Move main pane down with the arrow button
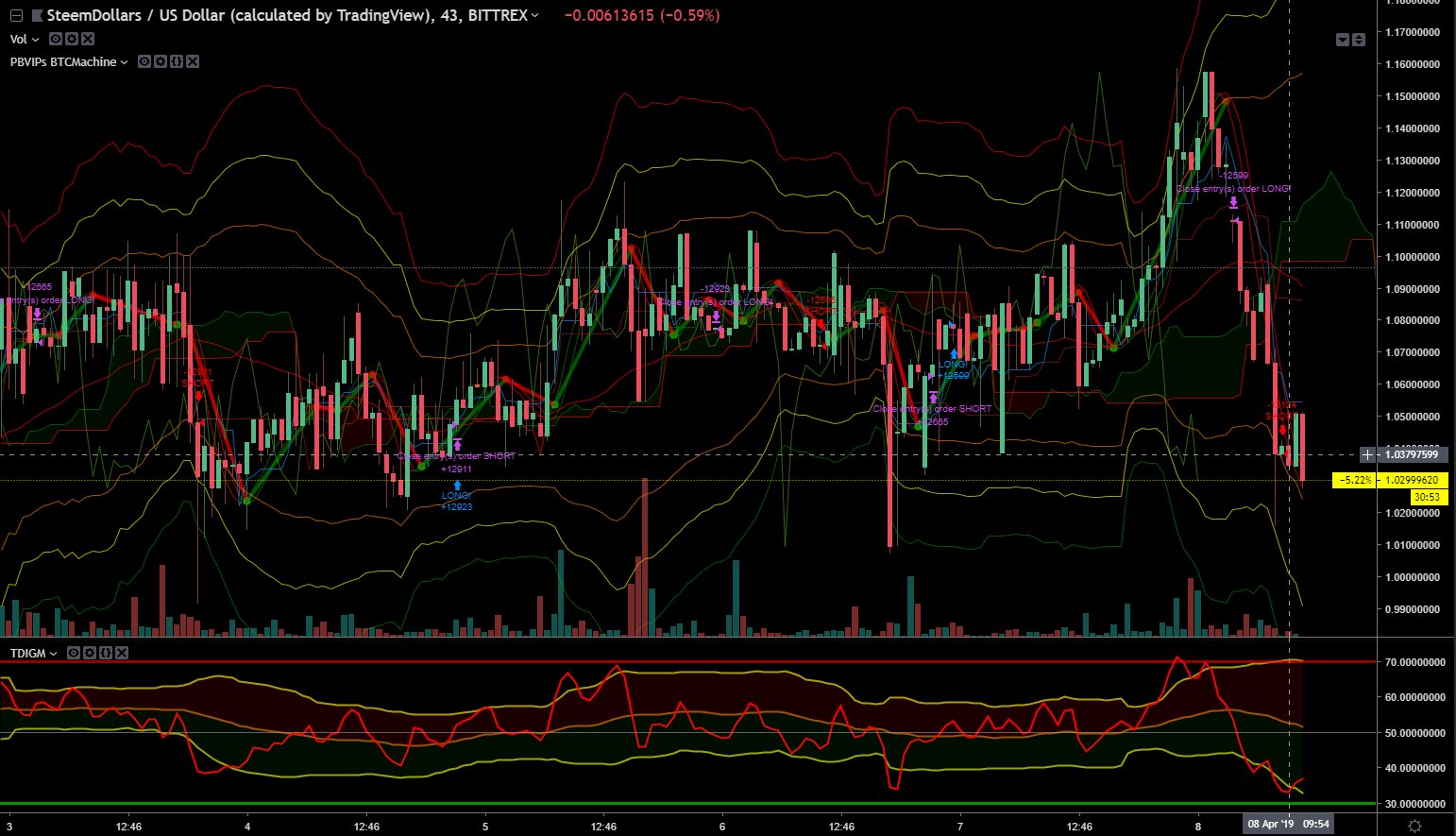 tap(1343, 40)
